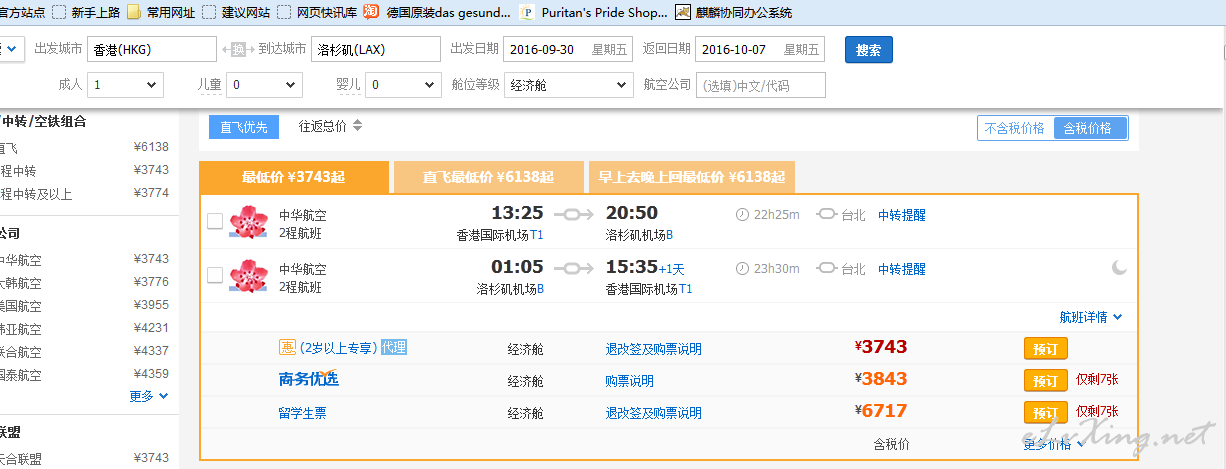Open the 新手上路 bookmark
1226x469 pixels.
(x=86, y=12)
